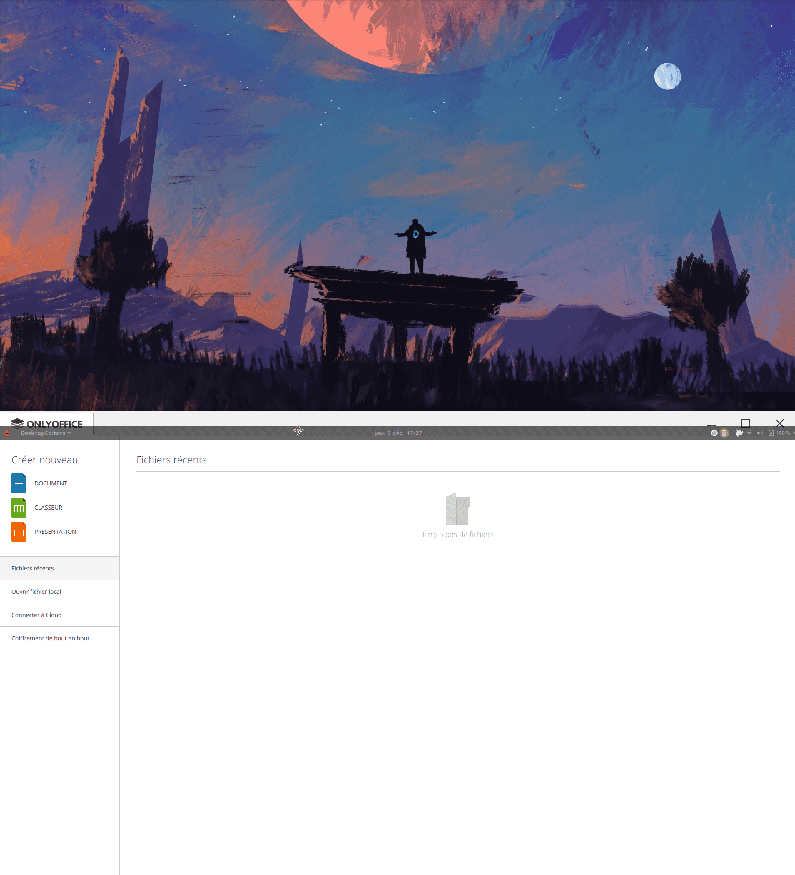The image size is (795, 875).
Task: Create a new Classeur spreadsheet
Action: pyautogui.click(x=37, y=507)
